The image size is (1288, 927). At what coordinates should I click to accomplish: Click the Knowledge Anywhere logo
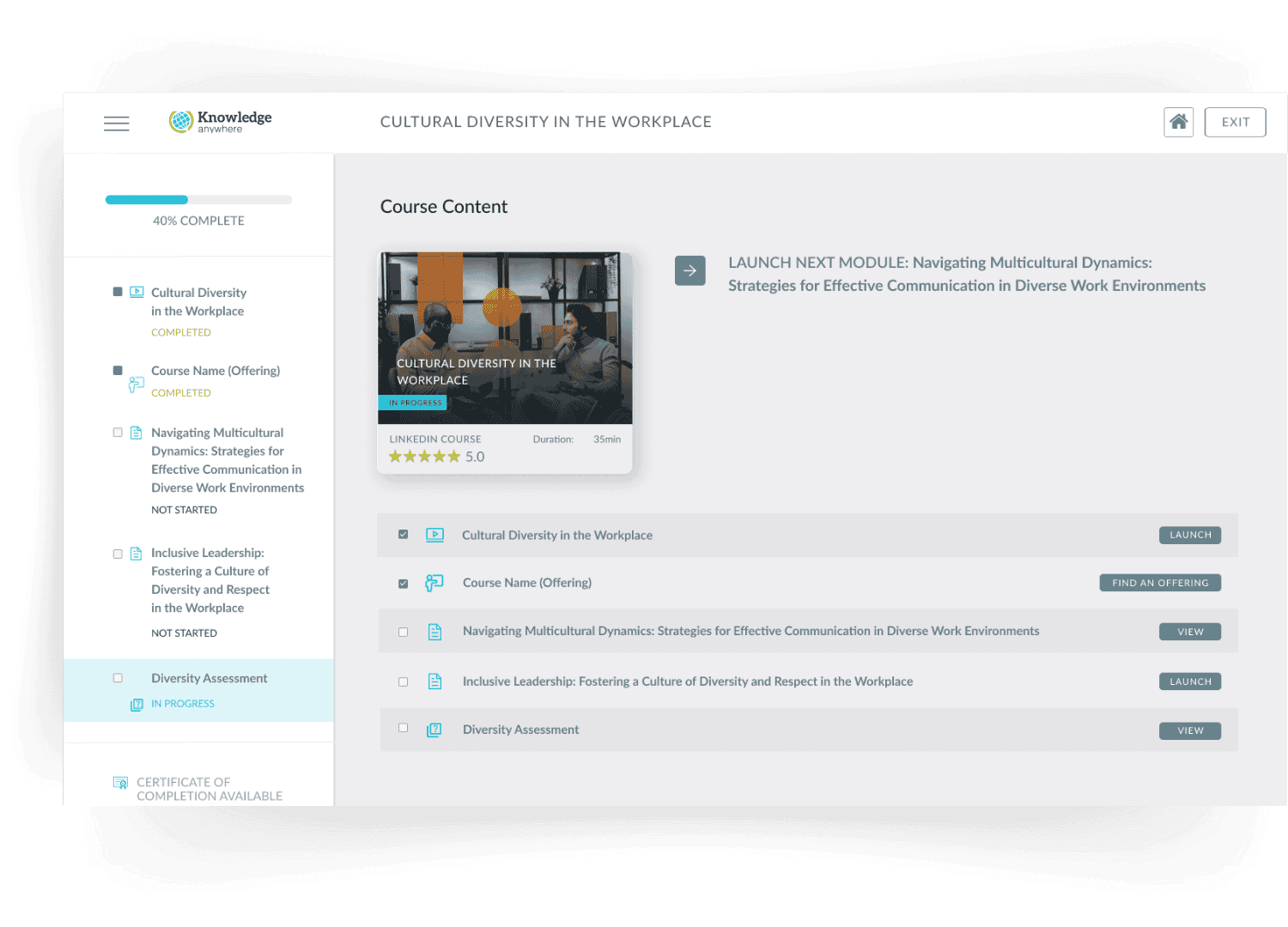[x=219, y=121]
